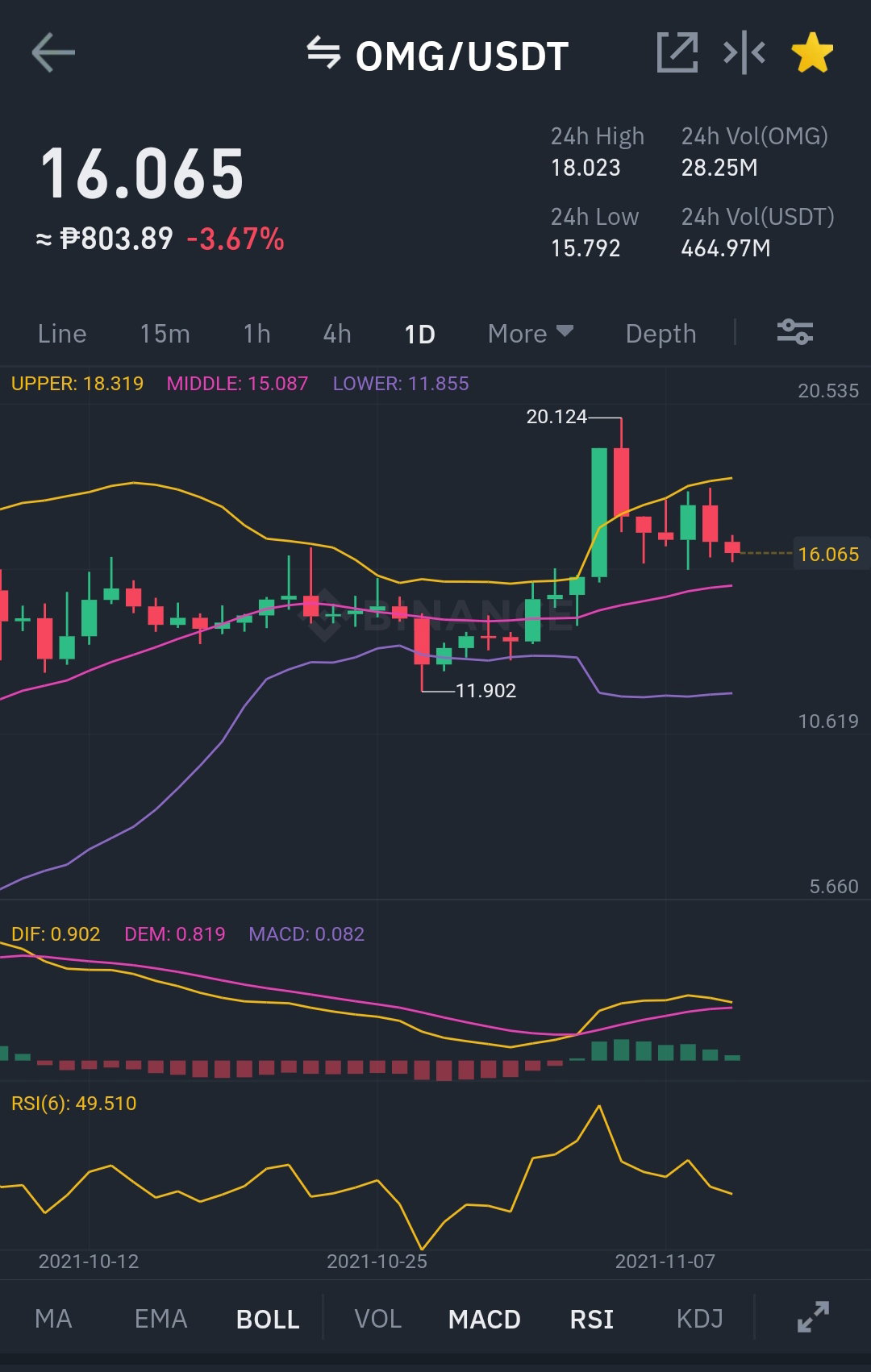The width and height of the screenshot is (871, 1372).
Task: Toggle the VOL sub-indicator
Action: click(x=377, y=1319)
